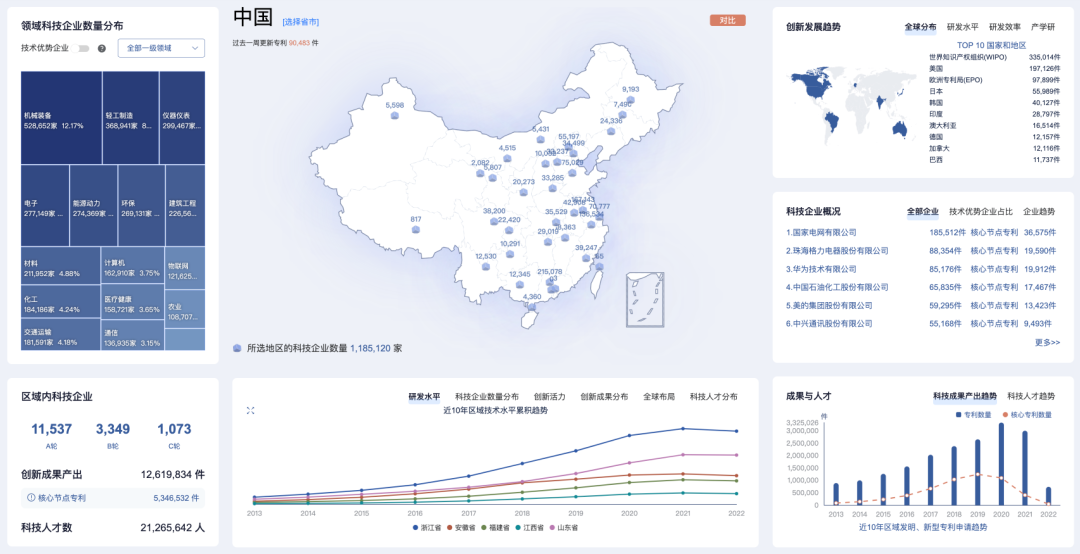Open the 选择省市 province selector

tap(301, 21)
